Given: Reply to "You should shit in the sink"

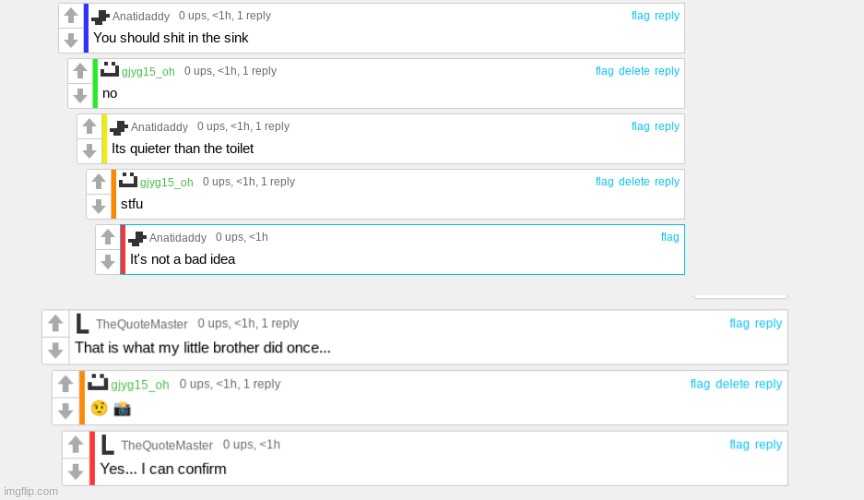Looking at the screenshot, I should pos(667,15).
